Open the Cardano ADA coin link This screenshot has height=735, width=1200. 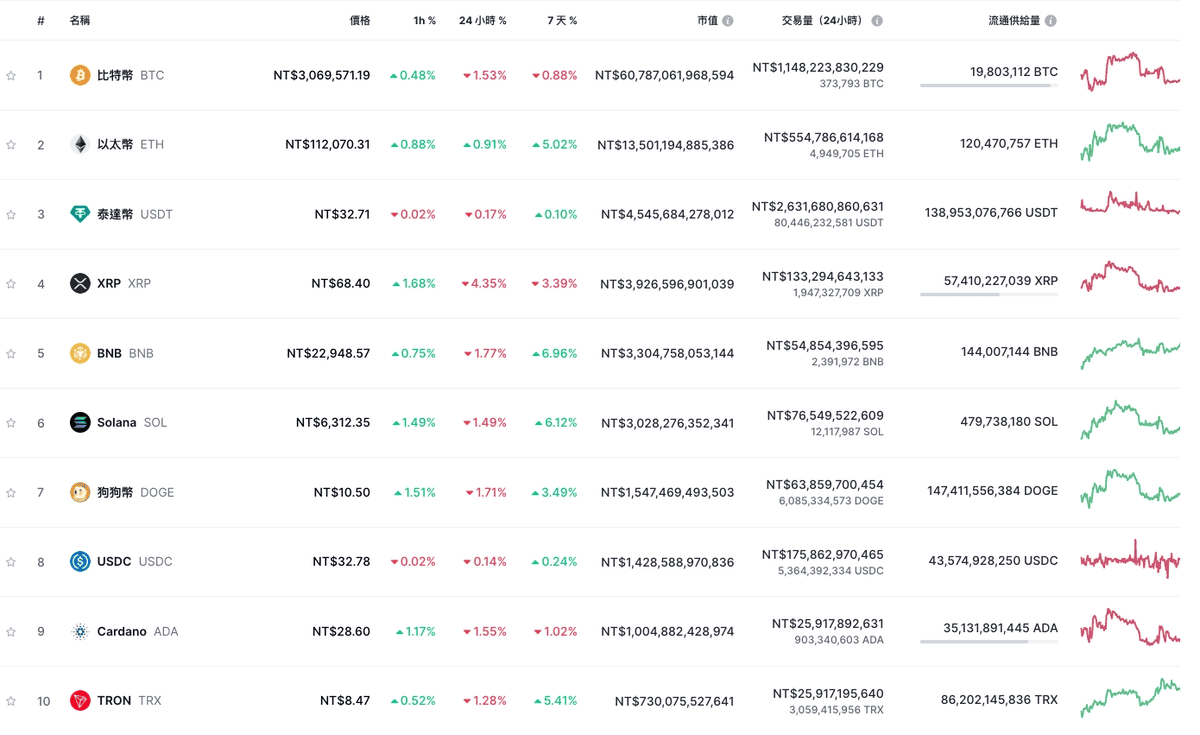click(x=137, y=632)
